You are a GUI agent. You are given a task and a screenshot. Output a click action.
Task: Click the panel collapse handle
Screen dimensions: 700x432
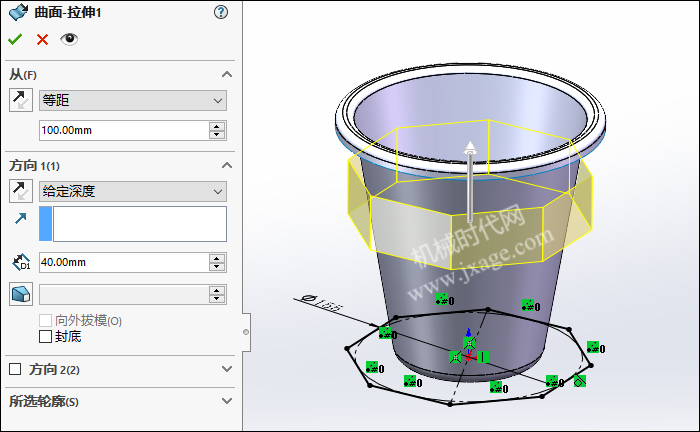click(246, 332)
